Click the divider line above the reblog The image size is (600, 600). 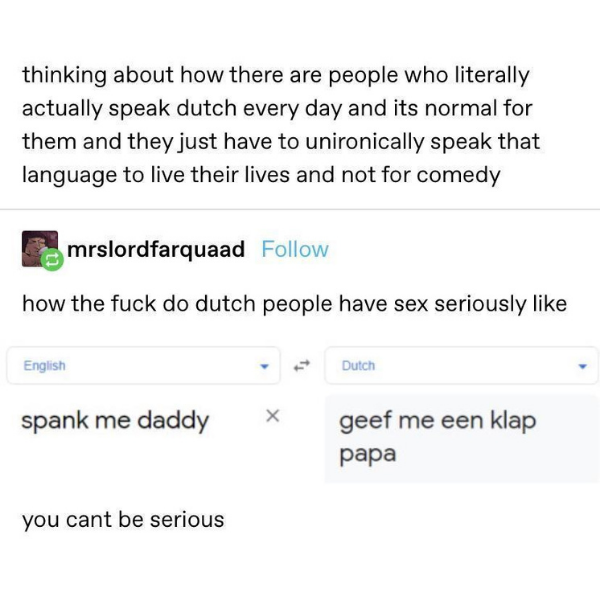(x=300, y=209)
